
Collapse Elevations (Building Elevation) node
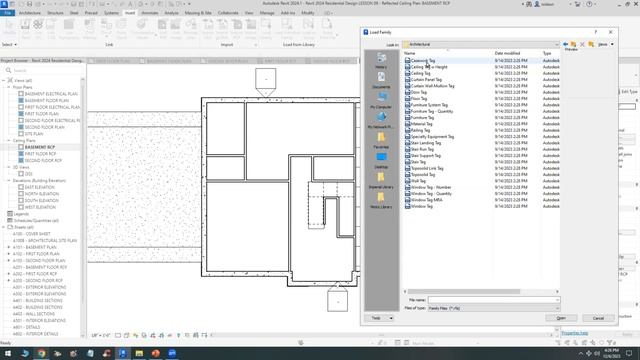(9, 180)
